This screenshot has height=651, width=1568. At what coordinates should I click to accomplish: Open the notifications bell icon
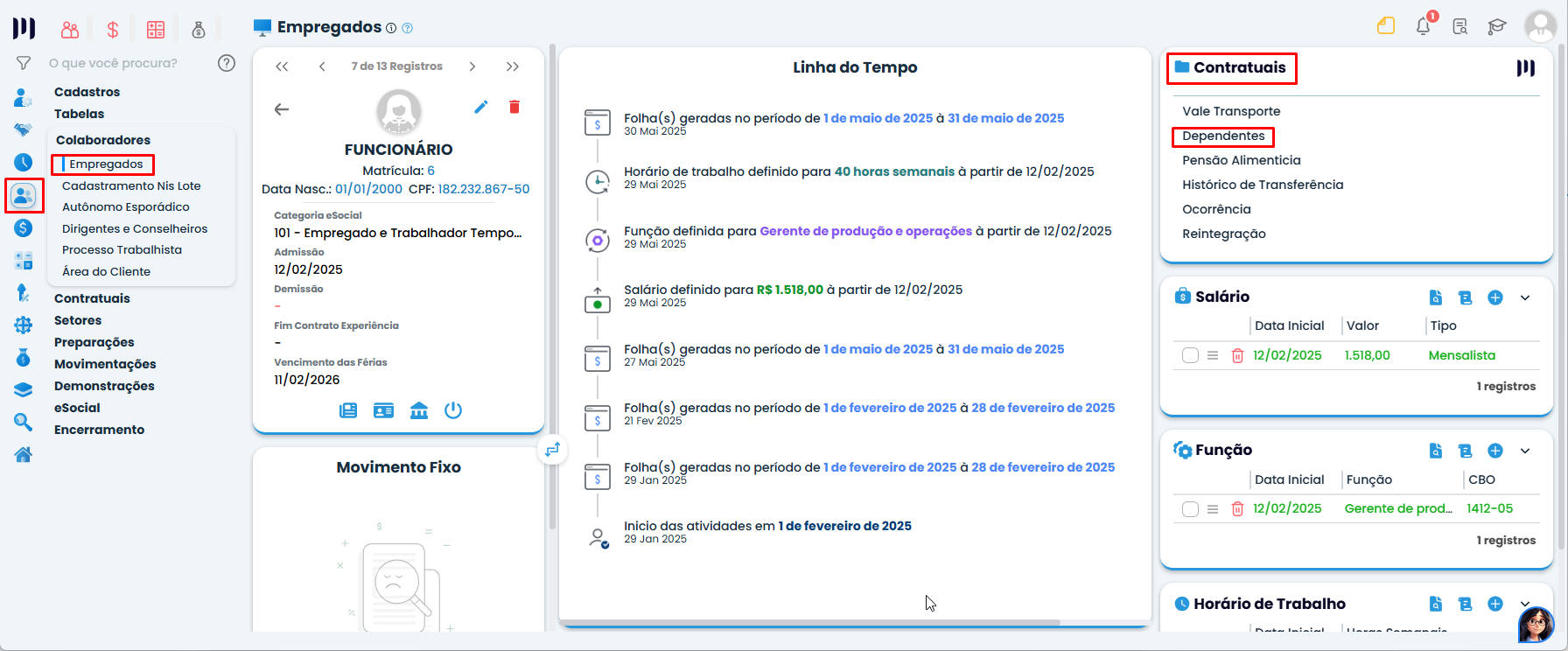click(x=1424, y=26)
